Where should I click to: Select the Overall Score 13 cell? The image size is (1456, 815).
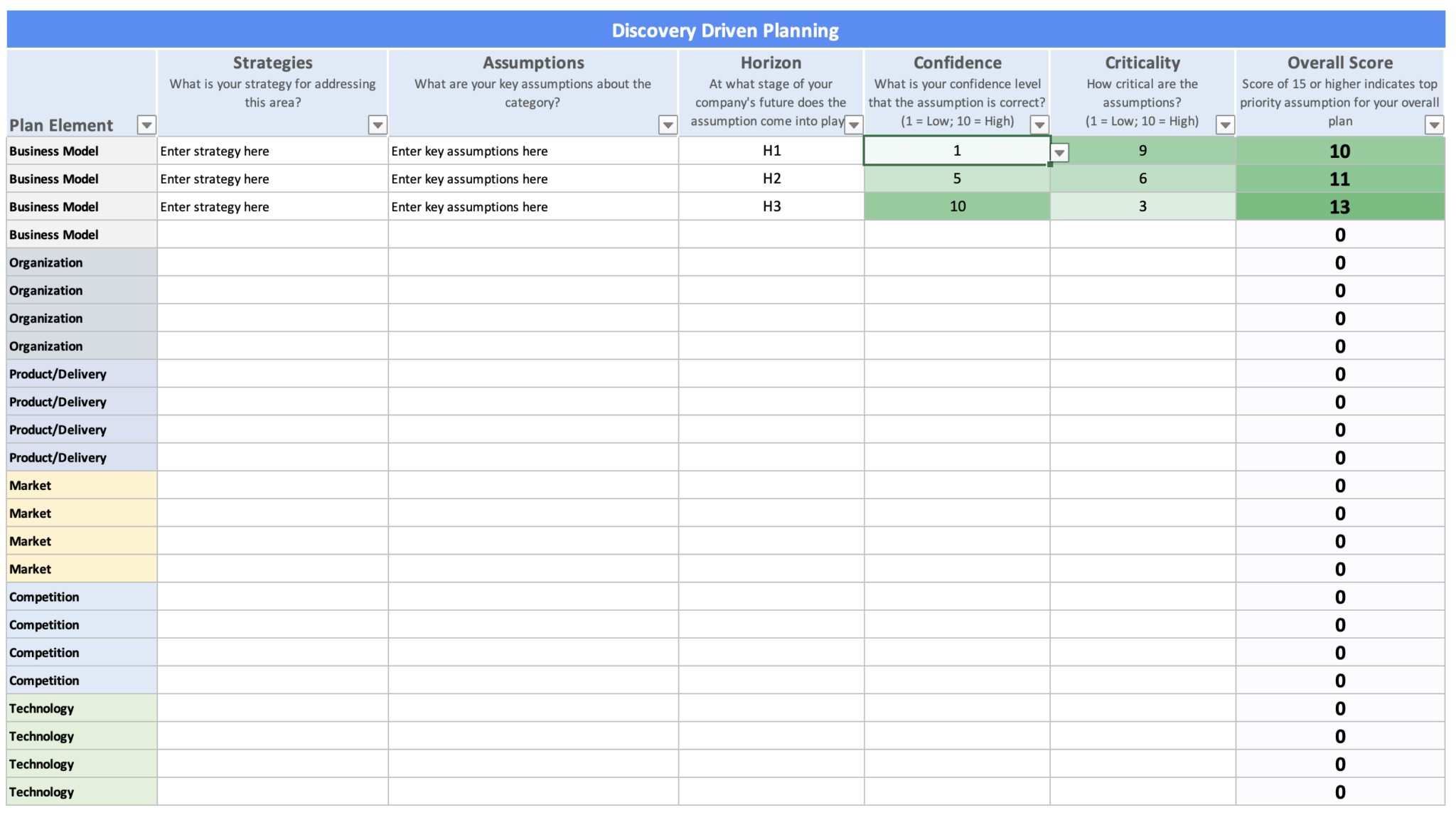tap(1339, 206)
